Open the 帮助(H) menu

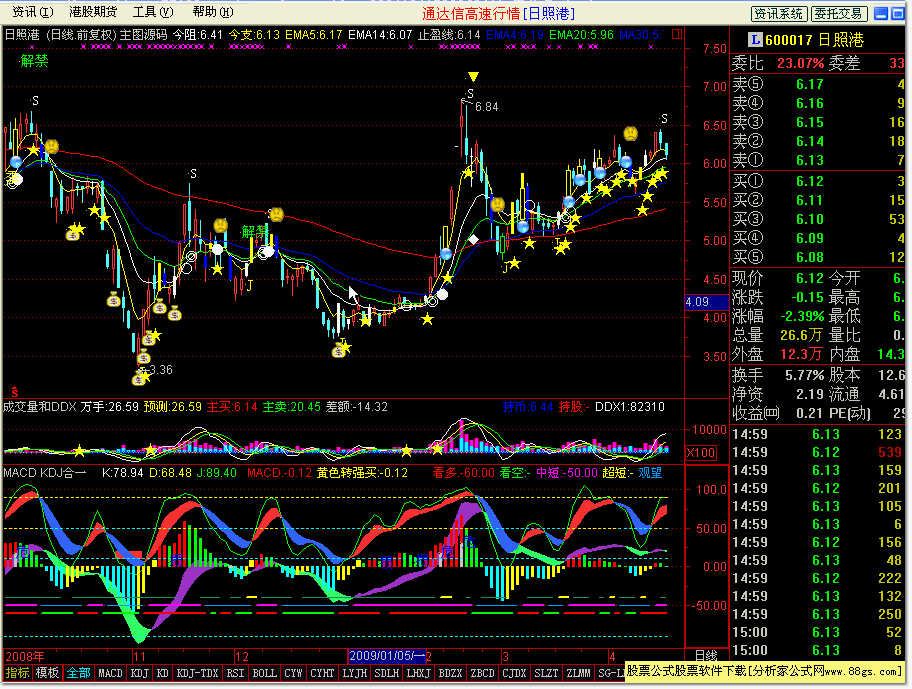click(x=213, y=12)
